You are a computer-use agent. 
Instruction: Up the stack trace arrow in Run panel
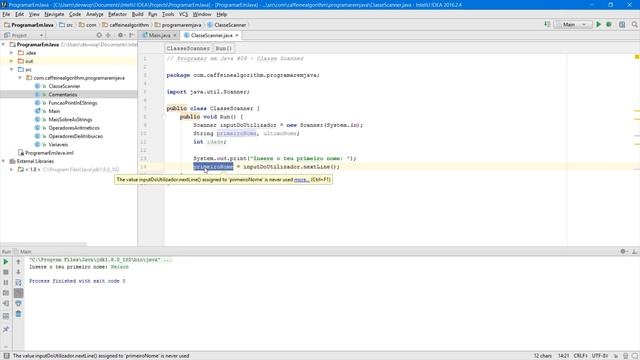pyautogui.click(x=18, y=262)
